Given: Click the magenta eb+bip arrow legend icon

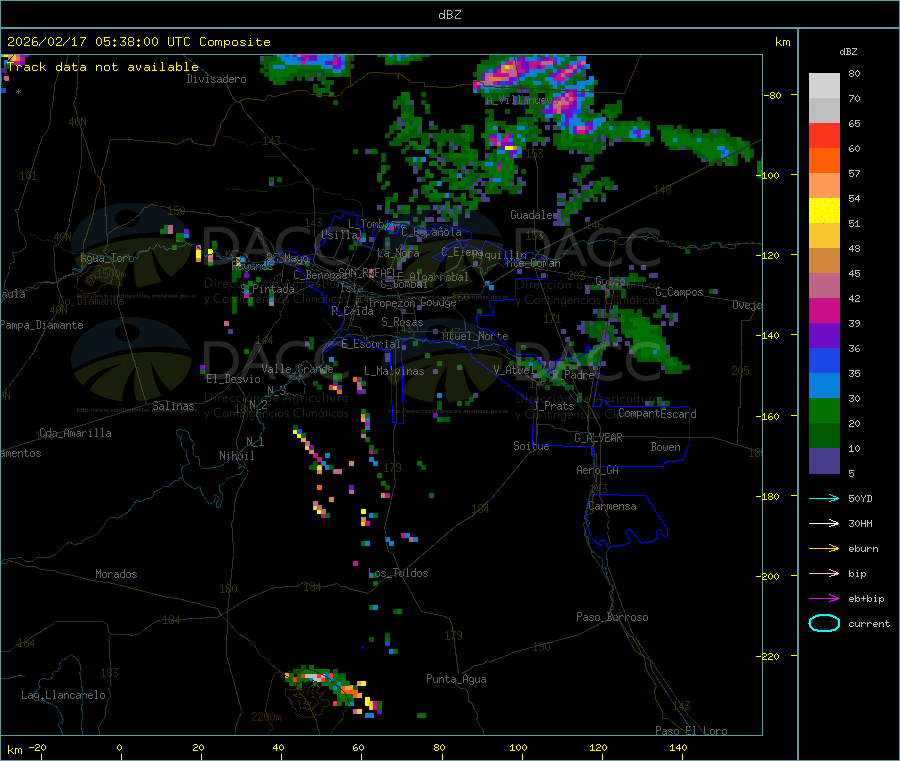Looking at the screenshot, I should (824, 599).
